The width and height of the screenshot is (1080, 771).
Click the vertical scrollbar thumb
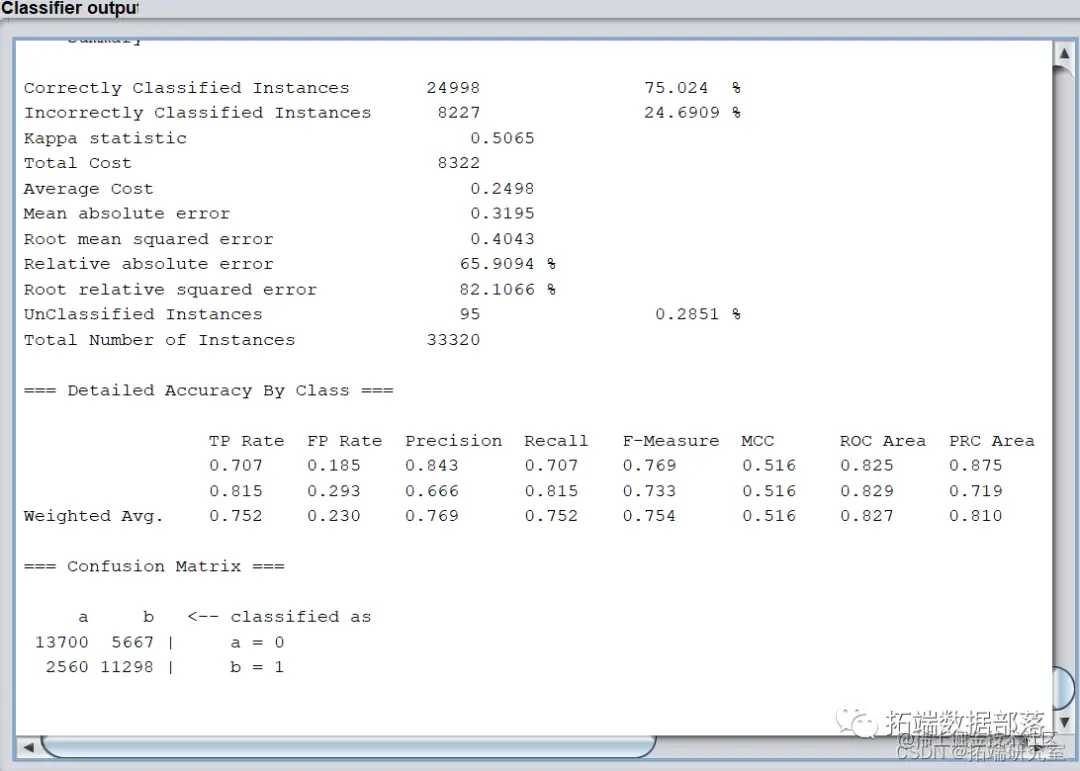click(1064, 686)
